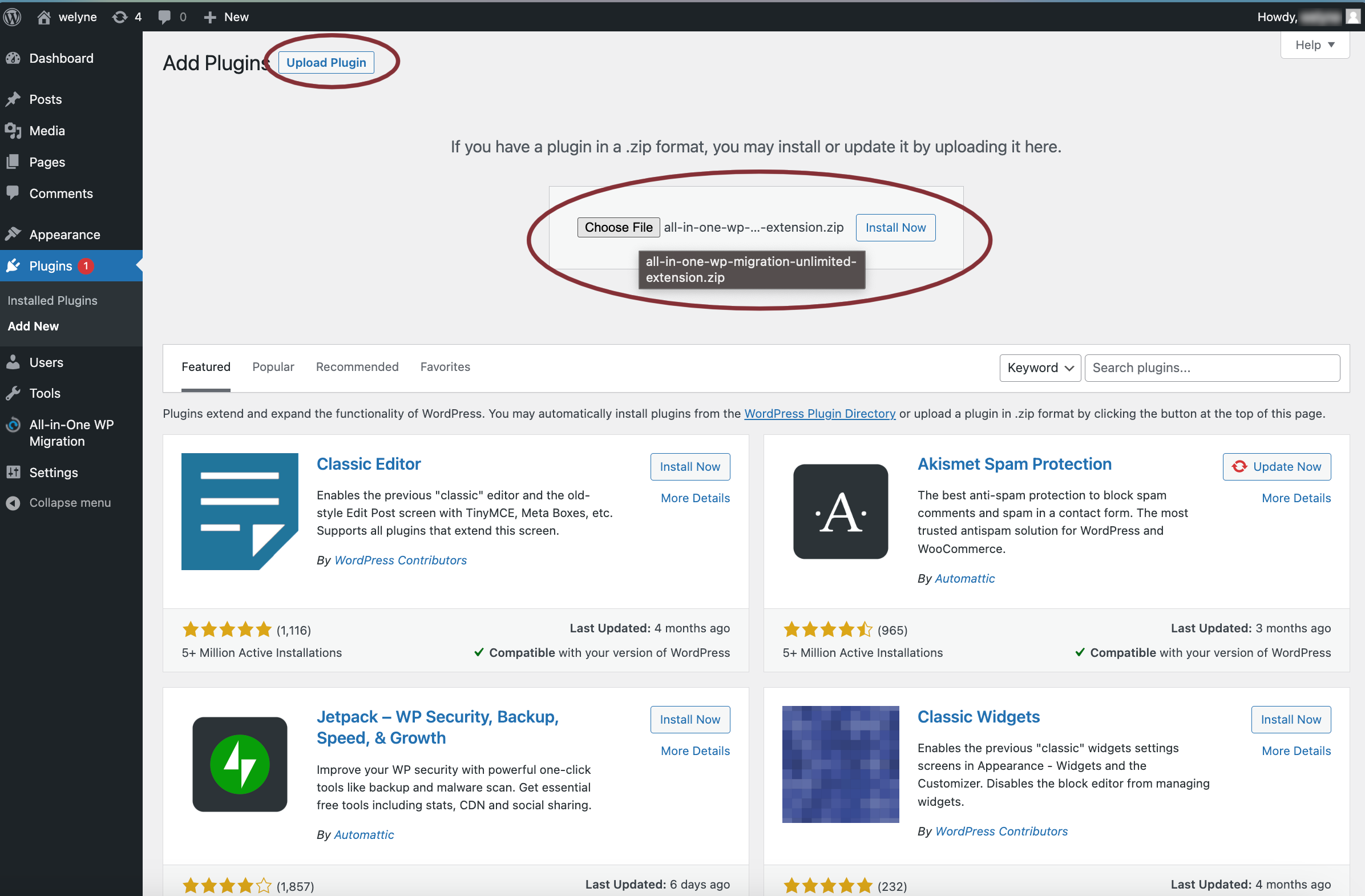Image resolution: width=1365 pixels, height=896 pixels.
Task: Click the Posts pushpin icon
Action: (x=13, y=99)
